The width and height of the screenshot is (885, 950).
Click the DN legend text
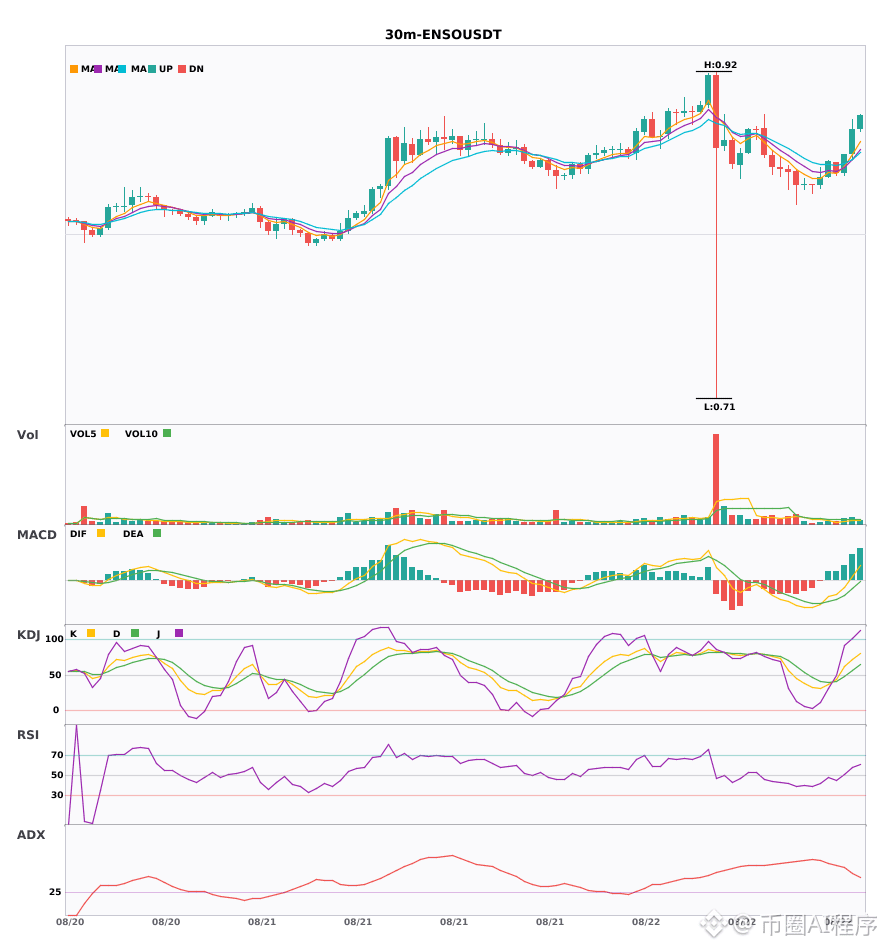pos(196,69)
